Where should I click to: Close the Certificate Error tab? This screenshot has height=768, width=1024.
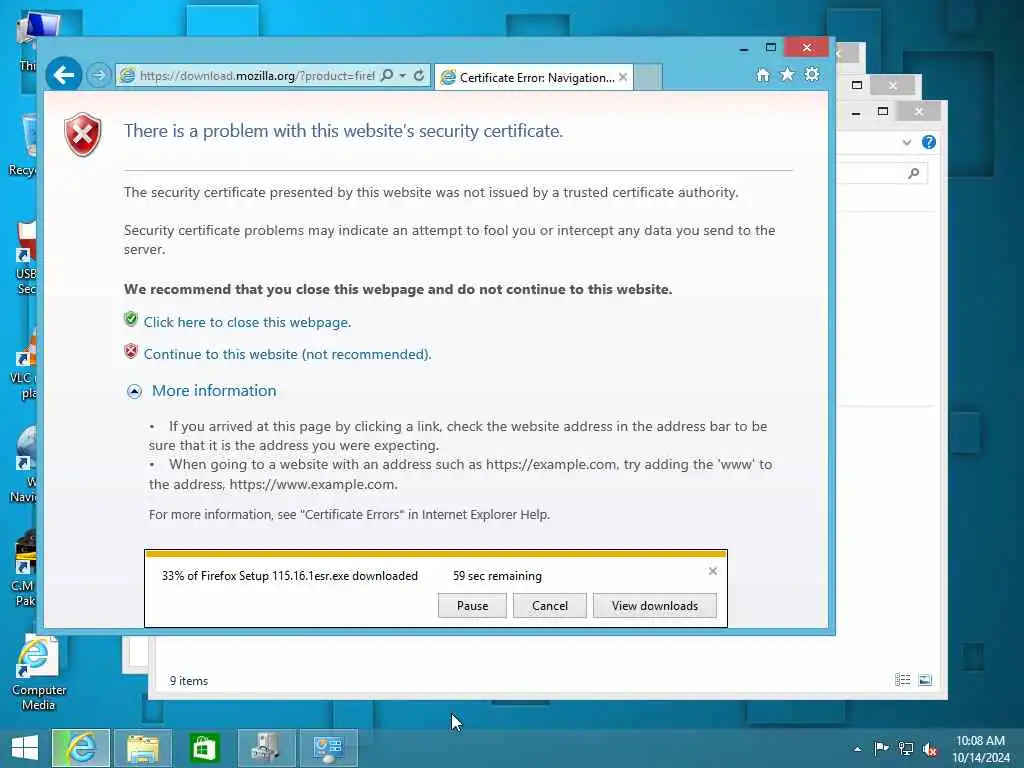coord(623,77)
